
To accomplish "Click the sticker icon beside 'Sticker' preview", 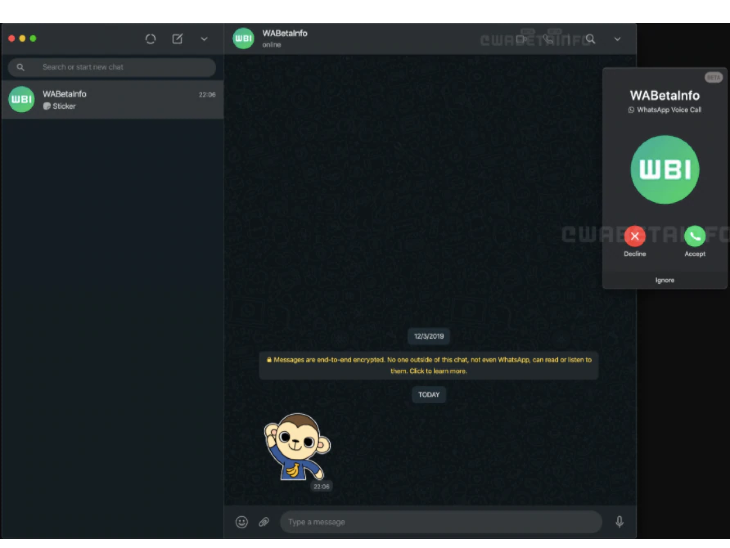I will (47, 106).
